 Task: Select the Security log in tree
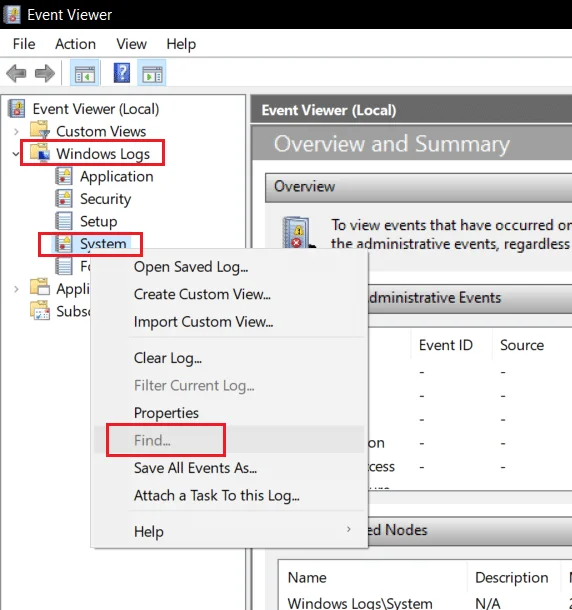(105, 199)
